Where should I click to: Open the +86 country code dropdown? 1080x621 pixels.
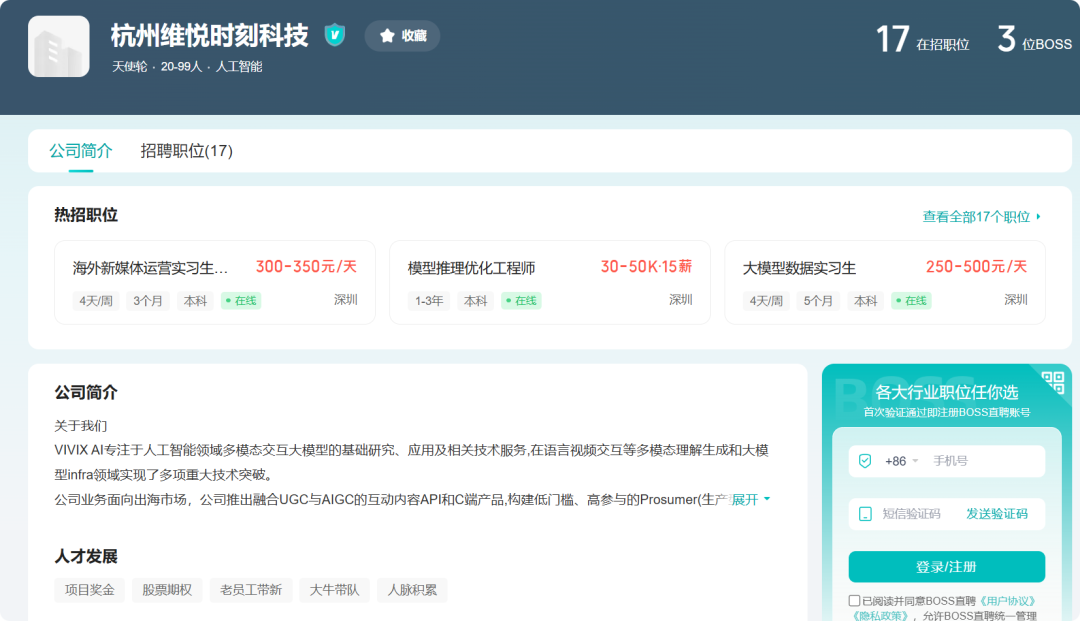click(x=902, y=461)
